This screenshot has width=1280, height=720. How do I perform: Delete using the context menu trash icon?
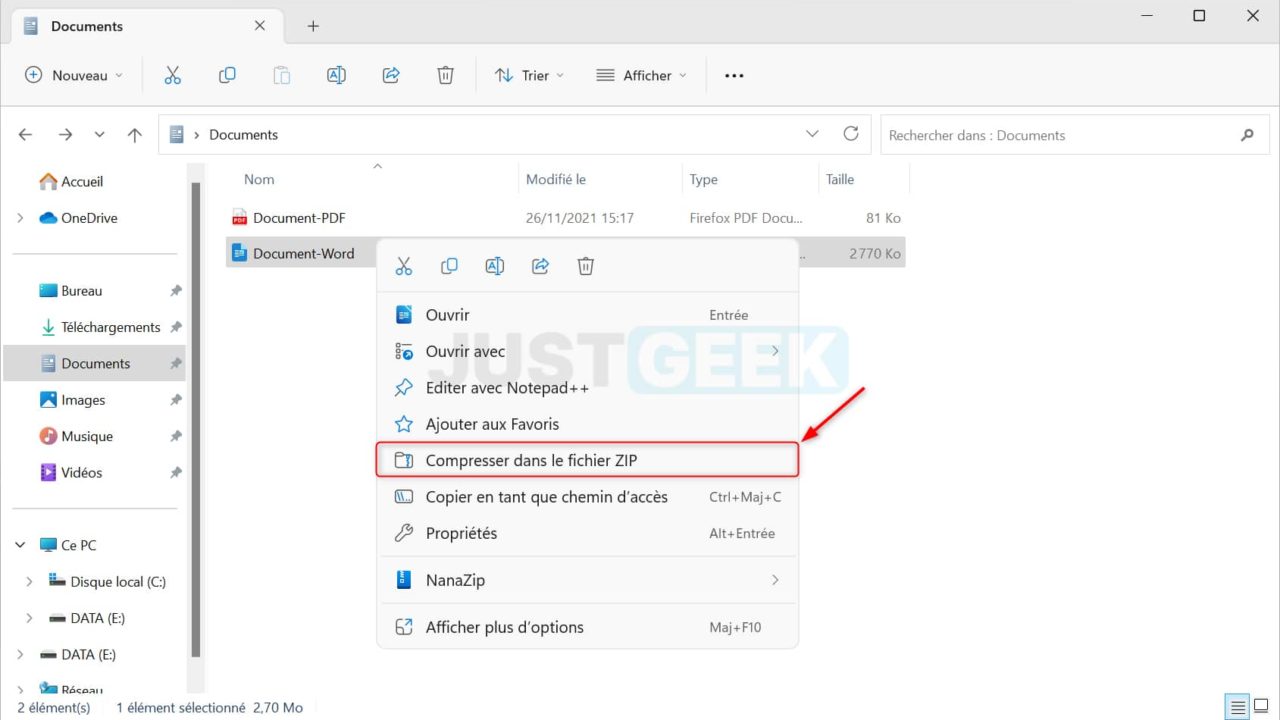point(586,266)
